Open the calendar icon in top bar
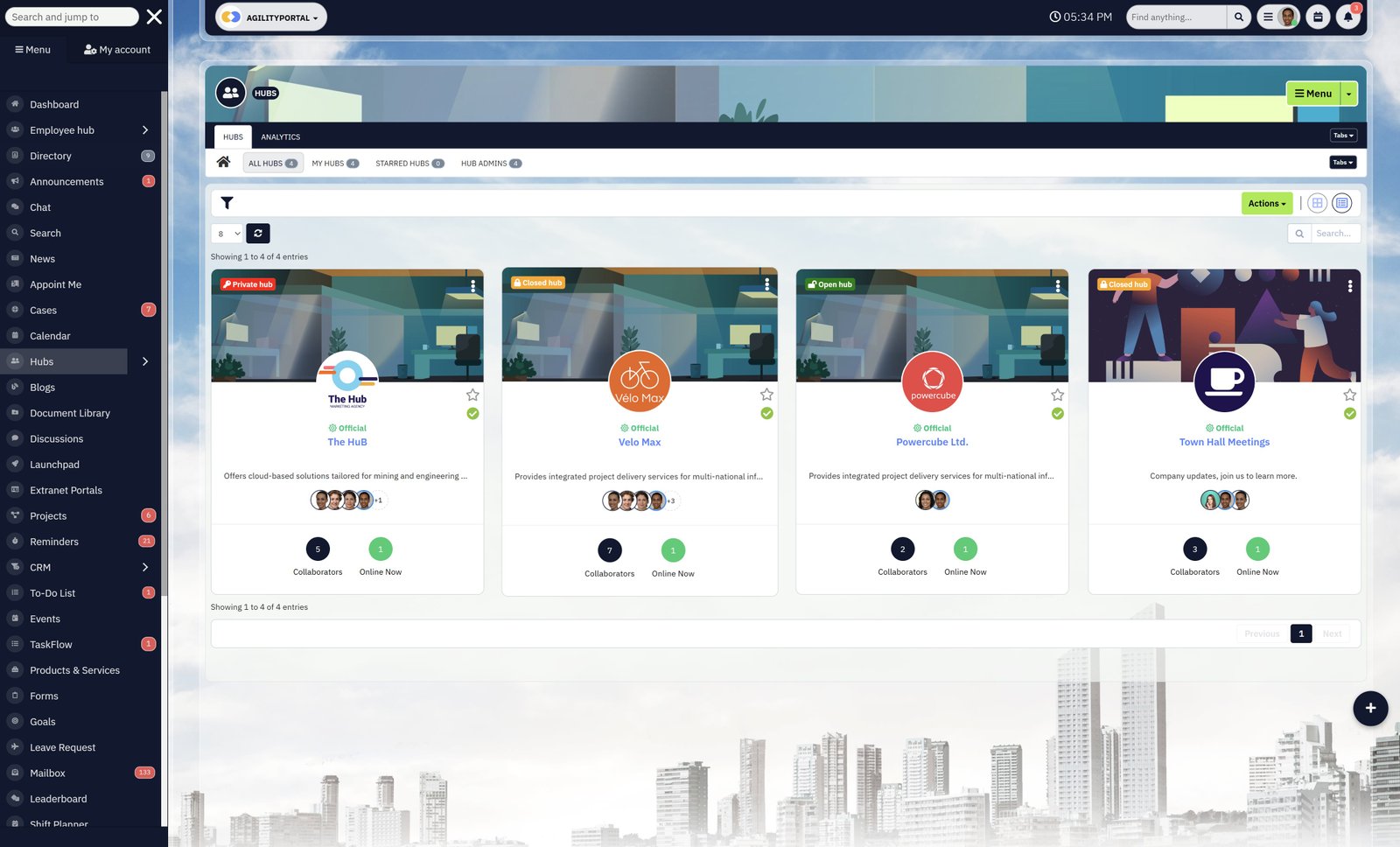The height and width of the screenshot is (847, 1400). pyautogui.click(x=1318, y=17)
